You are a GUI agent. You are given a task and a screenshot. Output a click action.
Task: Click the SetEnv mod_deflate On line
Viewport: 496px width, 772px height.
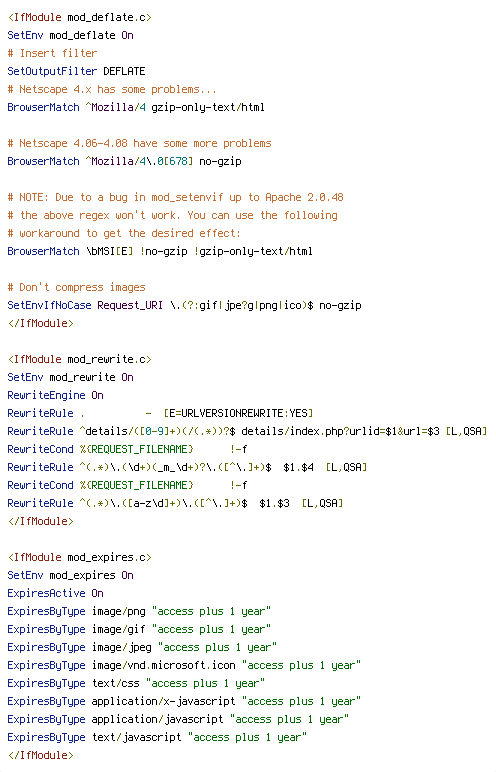[70, 35]
